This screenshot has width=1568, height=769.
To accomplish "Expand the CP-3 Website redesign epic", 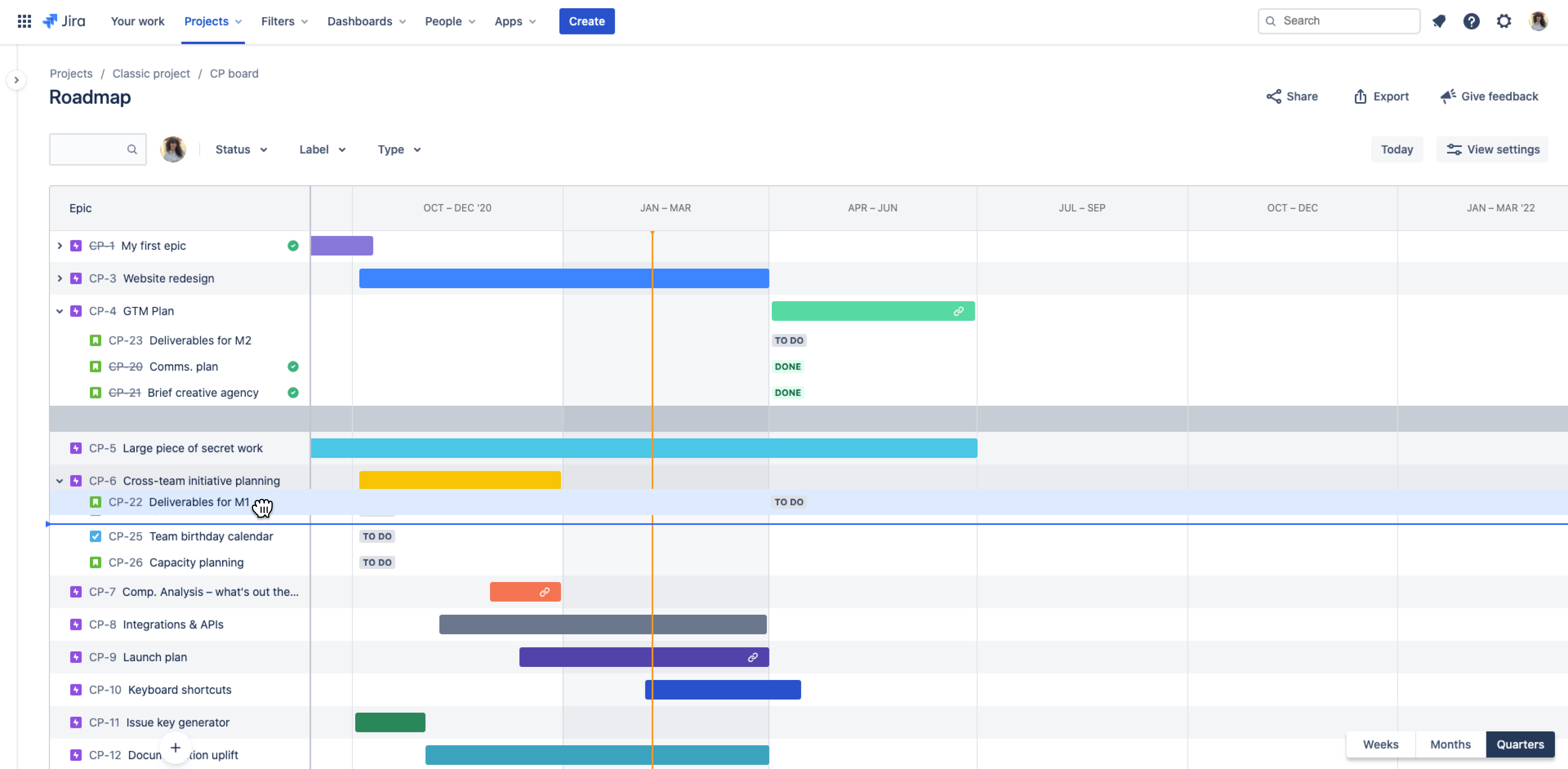I will coord(59,278).
